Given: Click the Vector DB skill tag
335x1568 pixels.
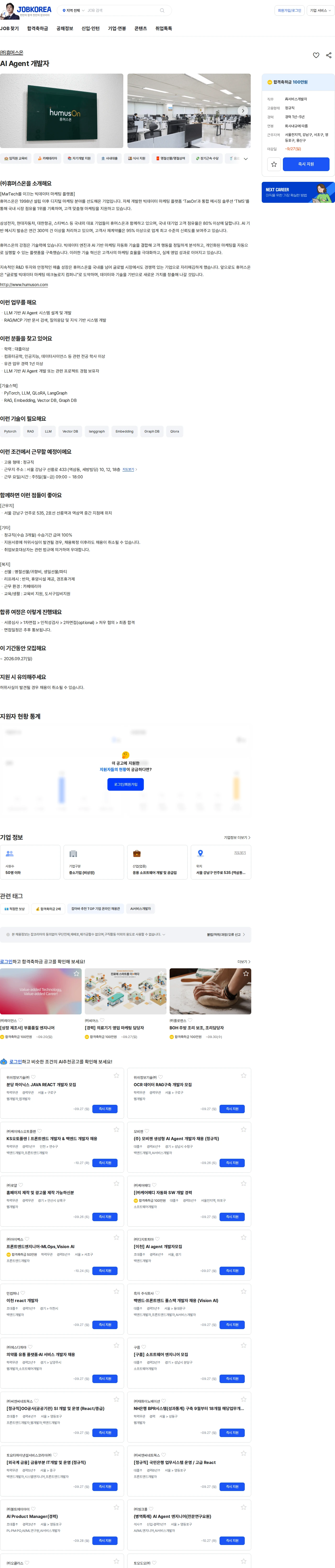Looking at the screenshot, I should tap(70, 431).
